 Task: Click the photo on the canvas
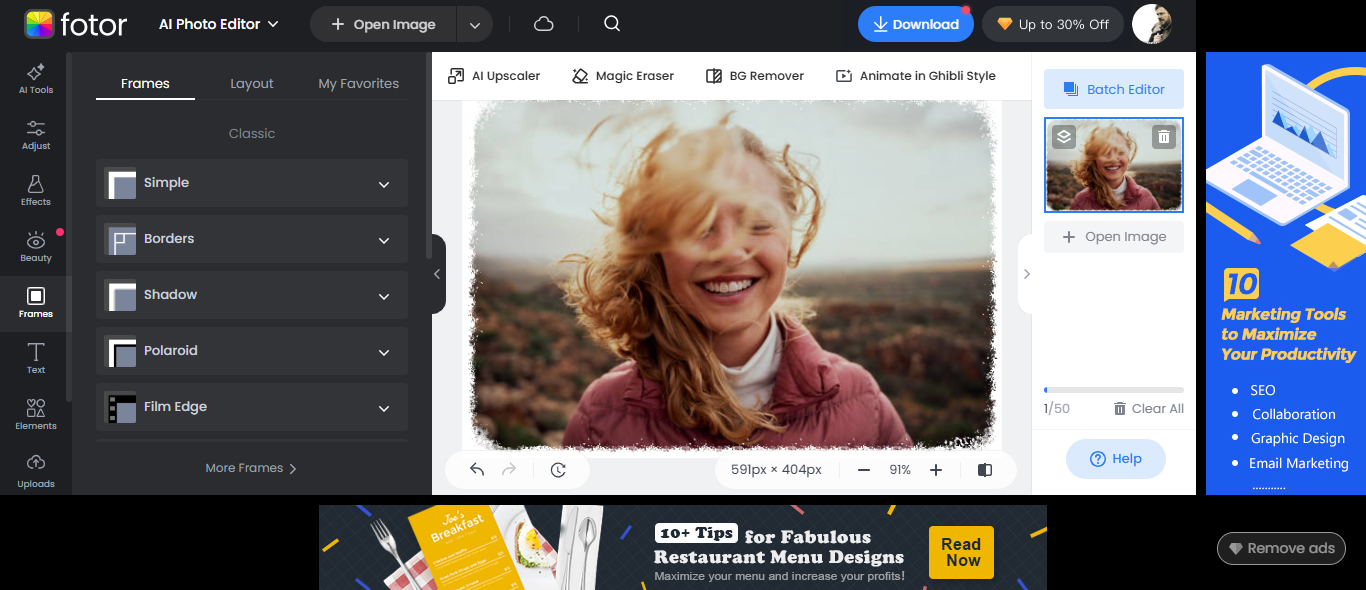pos(732,274)
